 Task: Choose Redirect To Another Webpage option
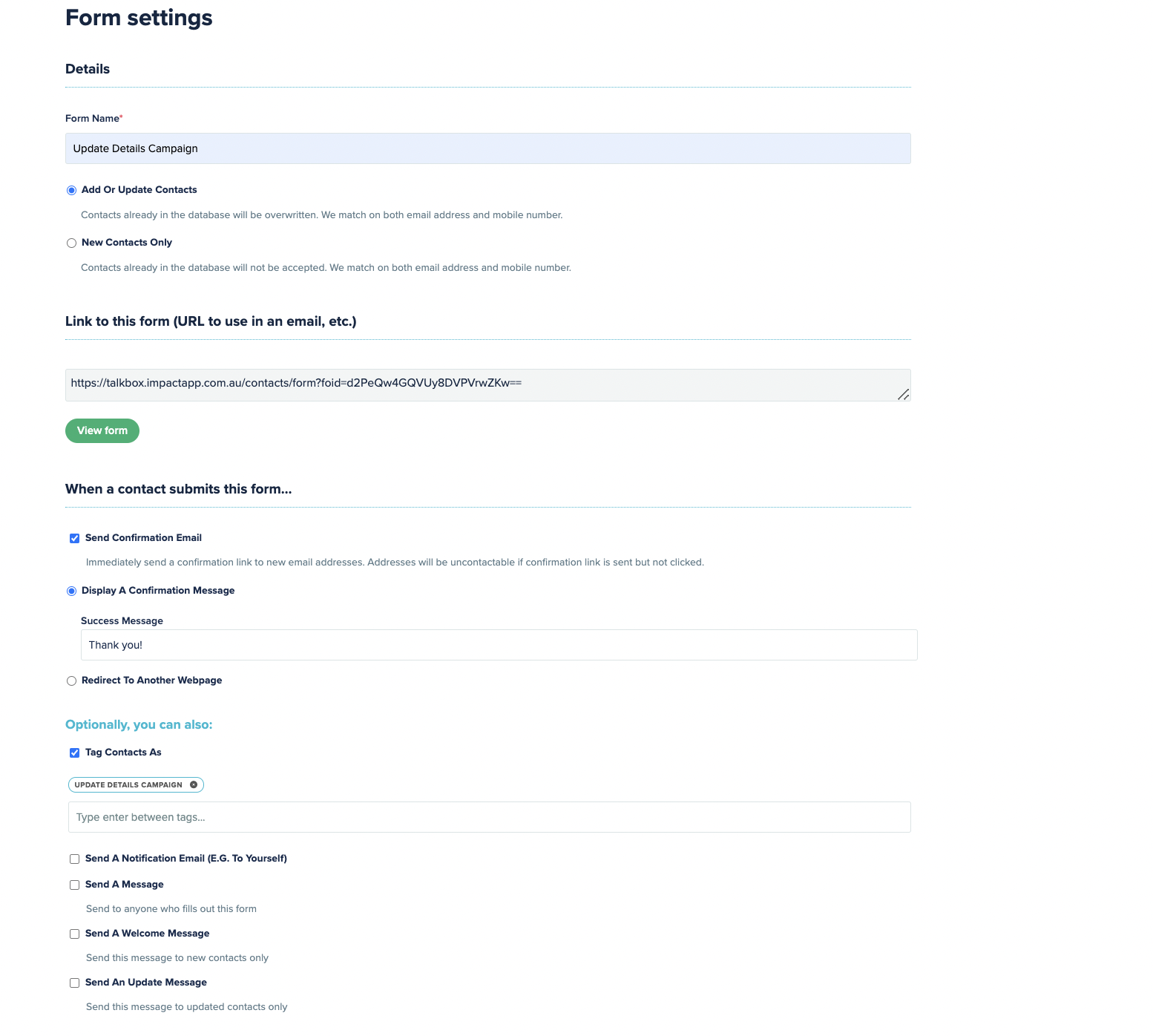pos(72,681)
